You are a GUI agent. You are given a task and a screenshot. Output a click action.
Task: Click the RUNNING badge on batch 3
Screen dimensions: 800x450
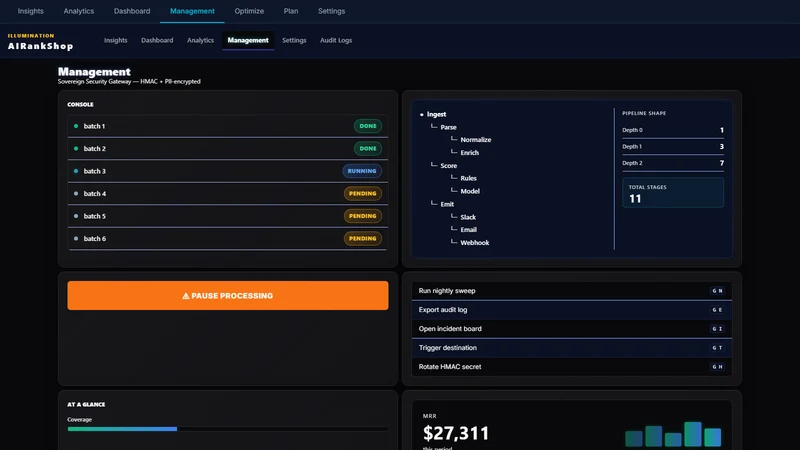(362, 171)
